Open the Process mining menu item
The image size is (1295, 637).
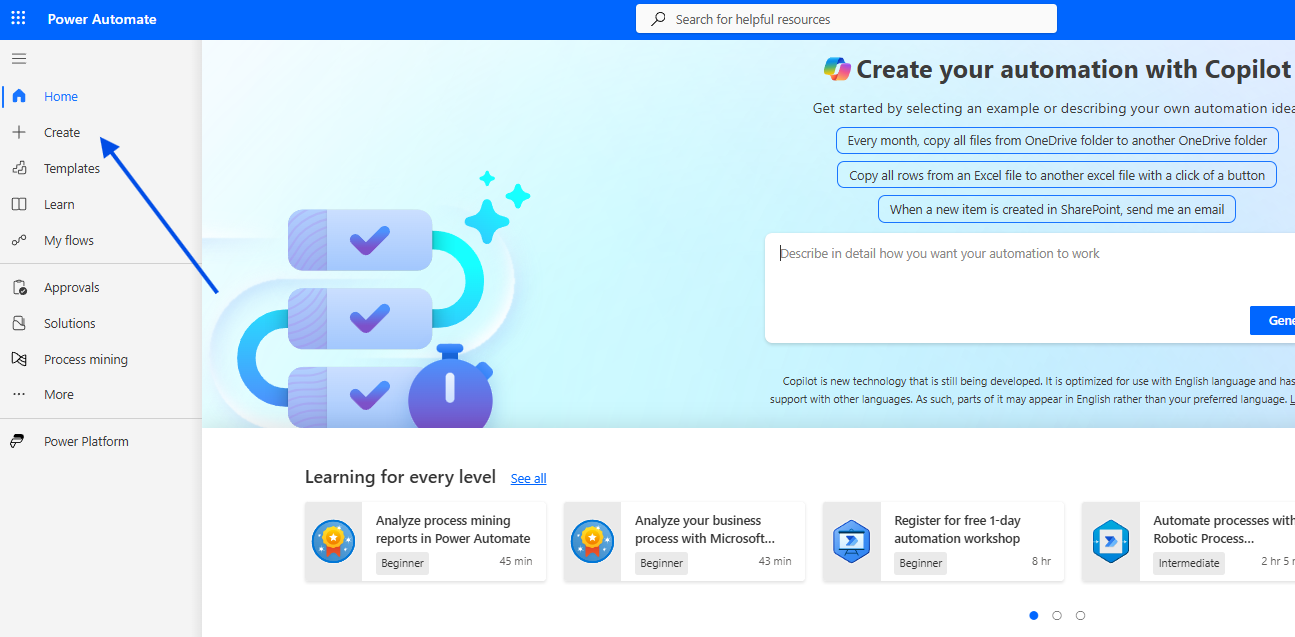85,360
